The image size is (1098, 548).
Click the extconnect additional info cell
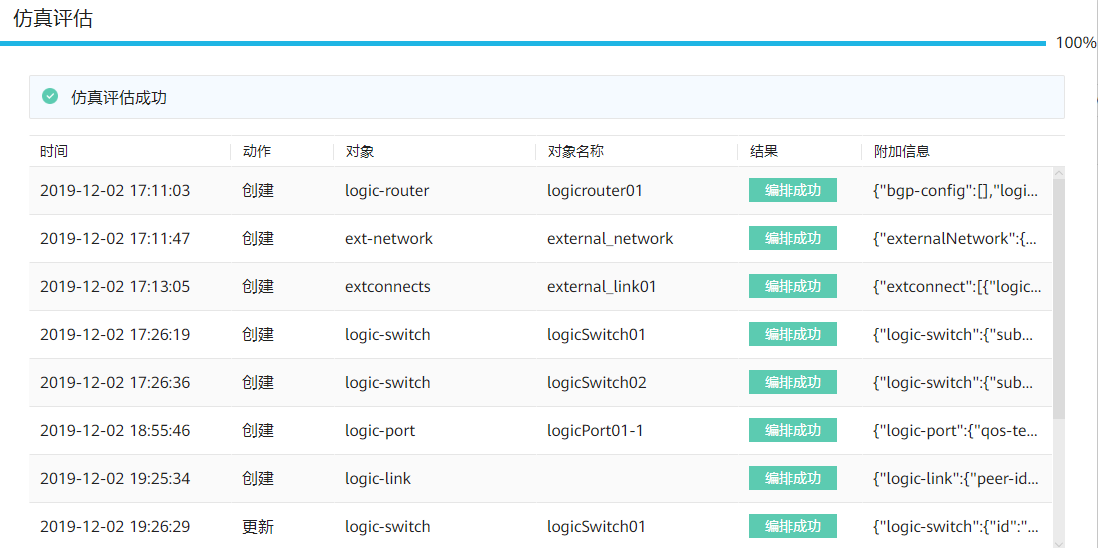955,286
